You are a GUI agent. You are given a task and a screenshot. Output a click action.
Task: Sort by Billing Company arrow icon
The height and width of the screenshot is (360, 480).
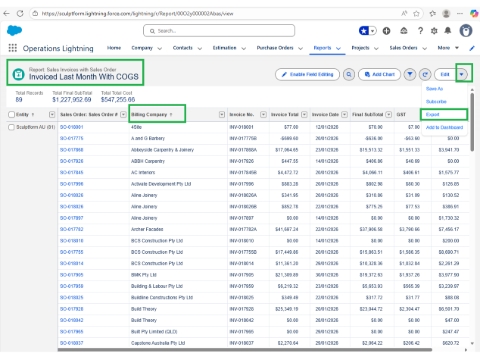point(171,115)
